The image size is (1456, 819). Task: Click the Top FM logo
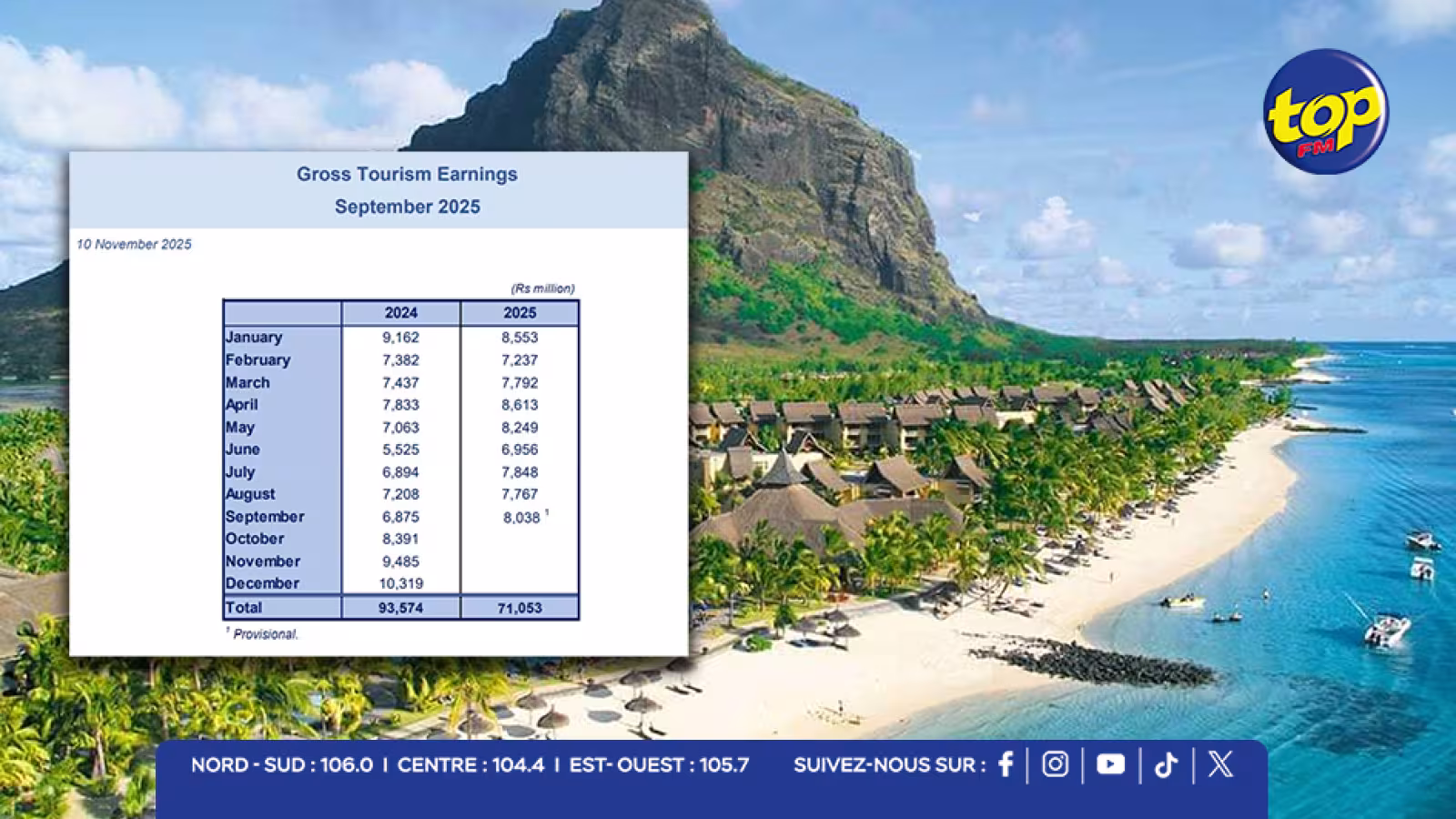[1326, 111]
